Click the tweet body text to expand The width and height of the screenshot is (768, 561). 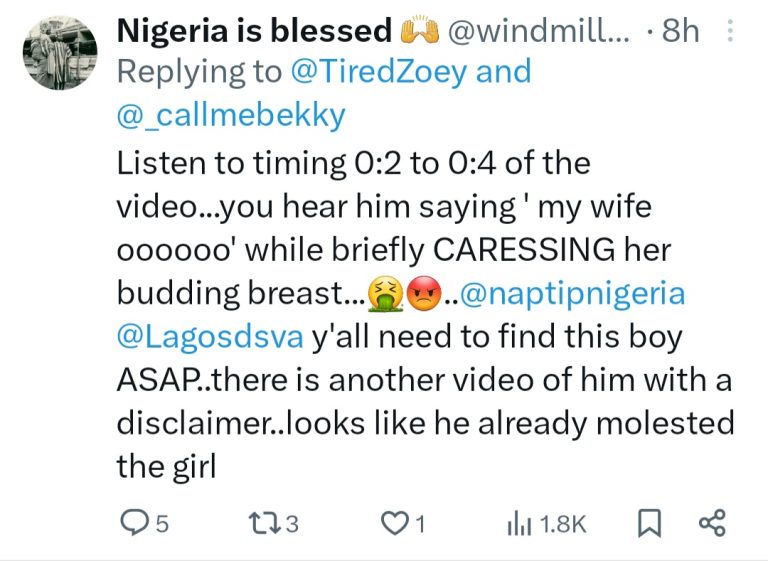click(x=400, y=250)
